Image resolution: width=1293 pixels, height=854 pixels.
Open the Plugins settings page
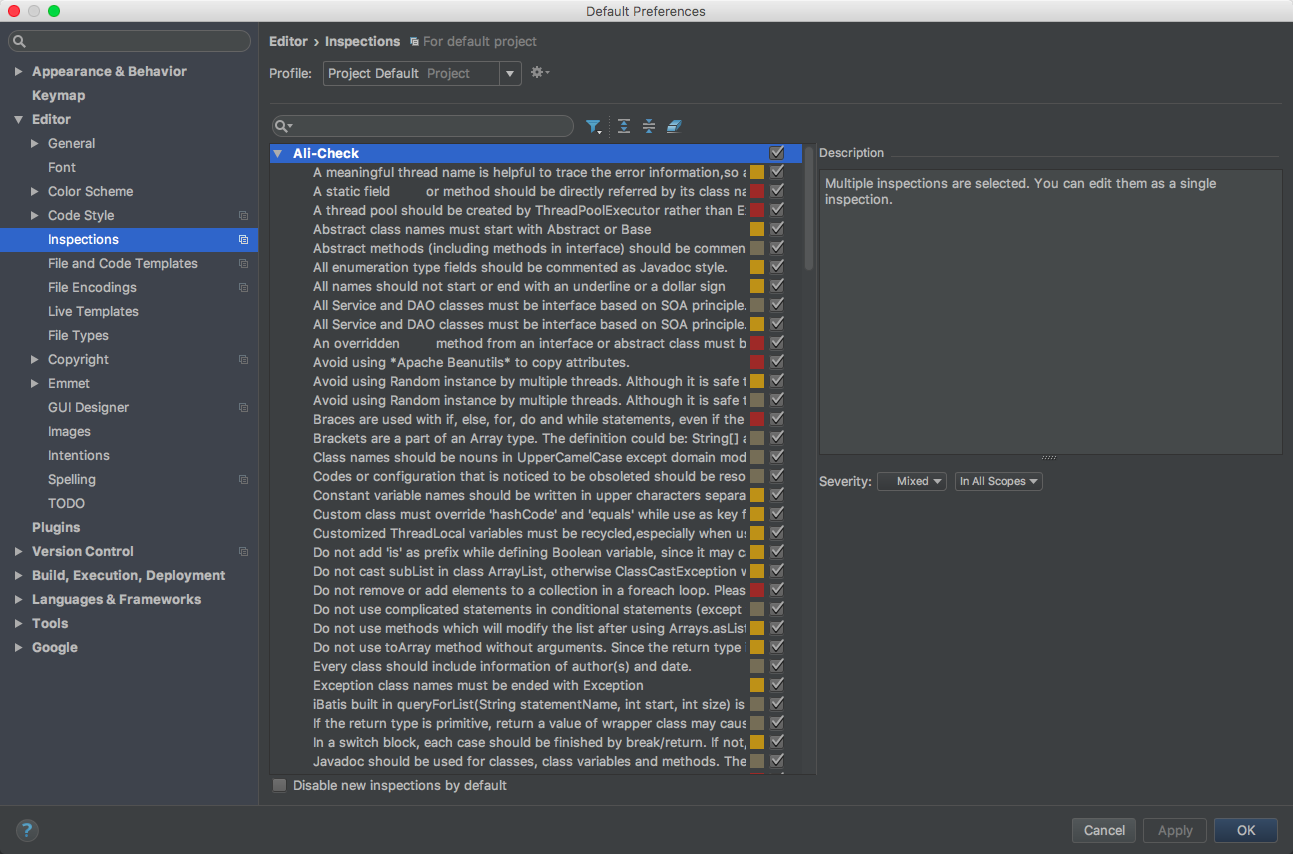pos(56,527)
